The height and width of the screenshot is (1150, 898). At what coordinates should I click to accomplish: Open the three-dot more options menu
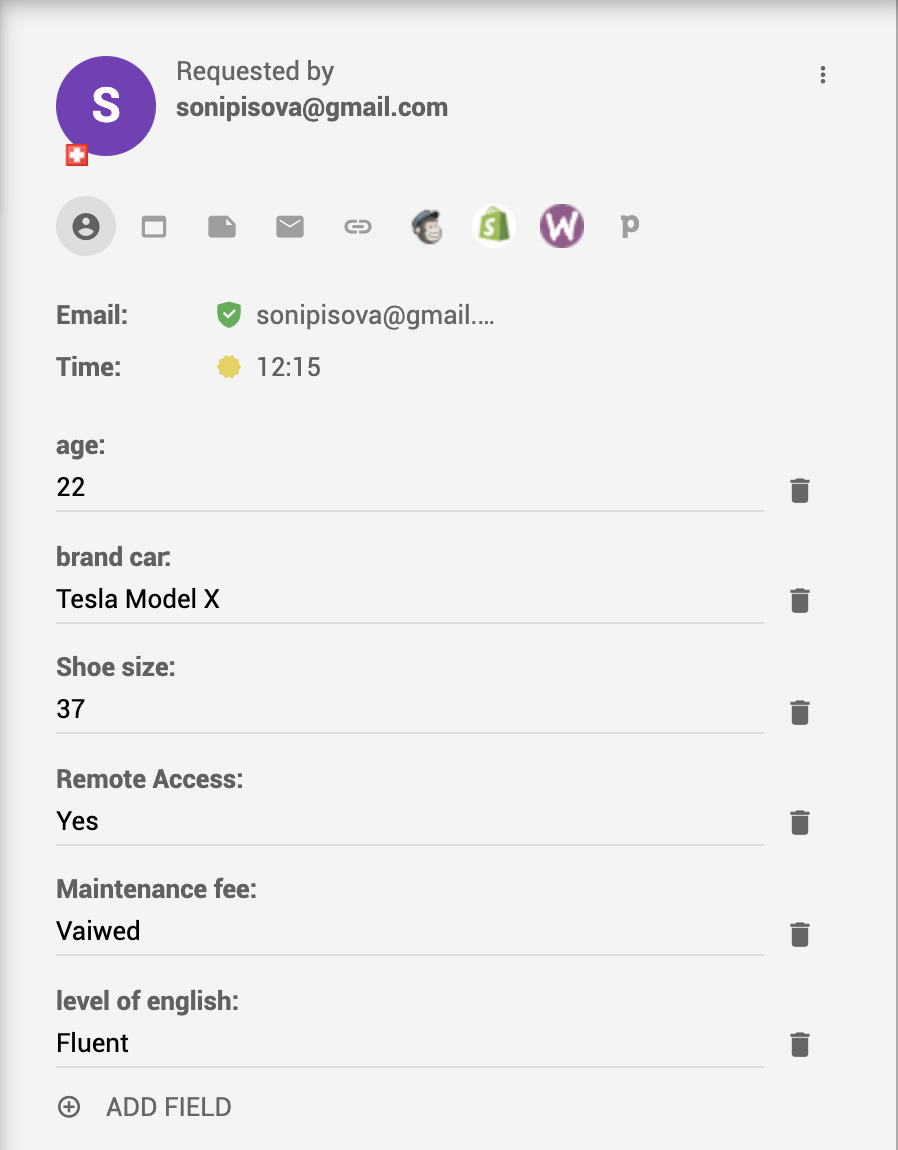coord(822,75)
